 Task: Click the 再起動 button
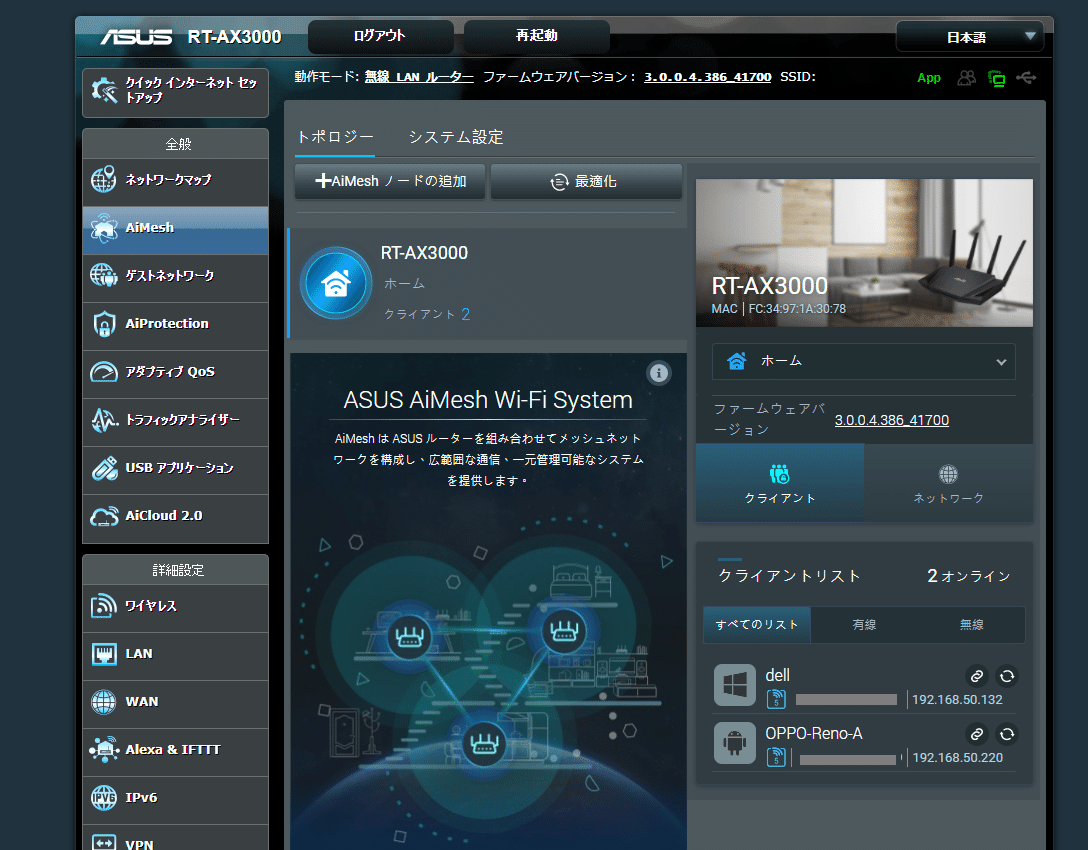(x=536, y=36)
